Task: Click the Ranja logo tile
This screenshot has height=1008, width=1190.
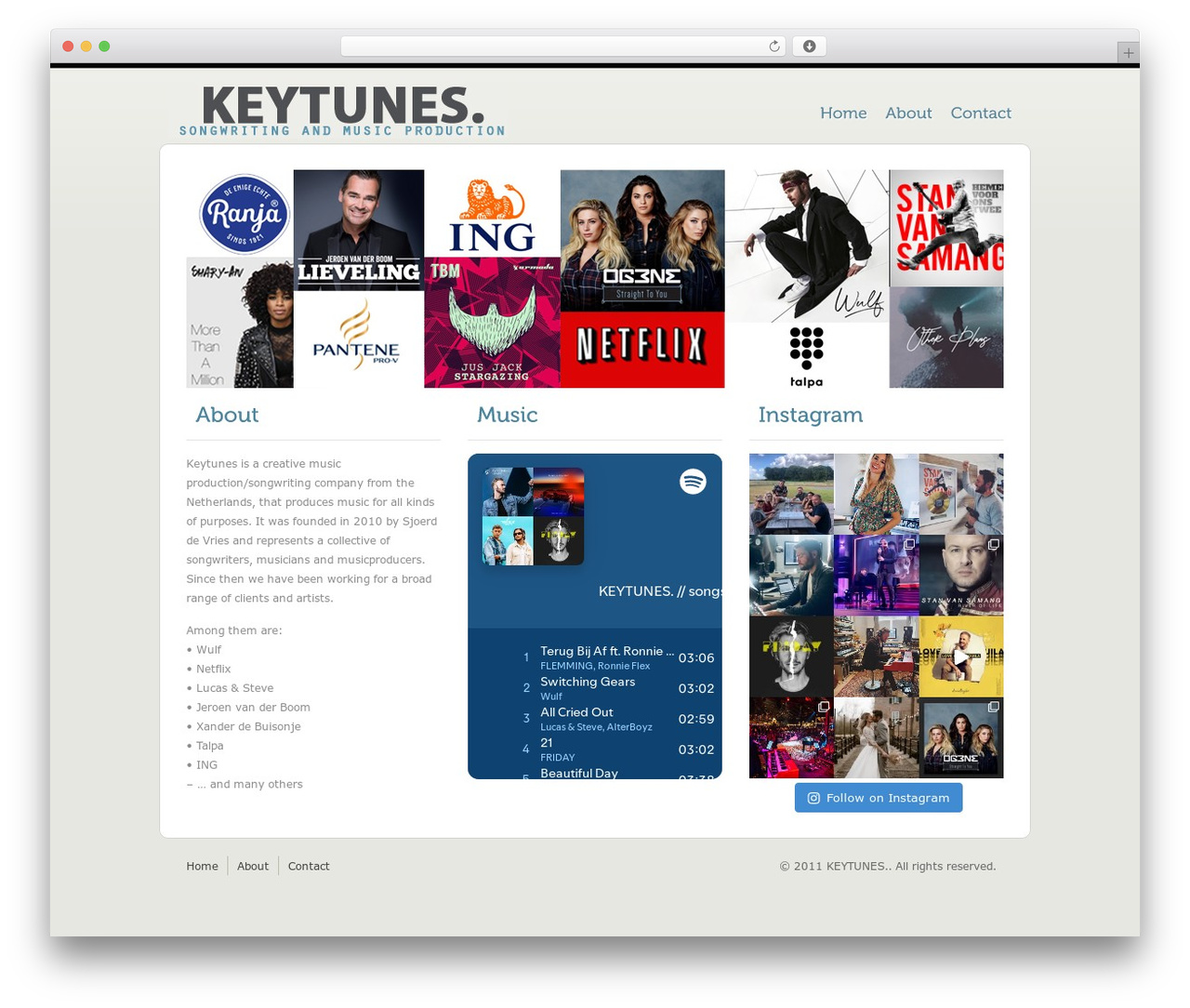Action: (x=244, y=214)
